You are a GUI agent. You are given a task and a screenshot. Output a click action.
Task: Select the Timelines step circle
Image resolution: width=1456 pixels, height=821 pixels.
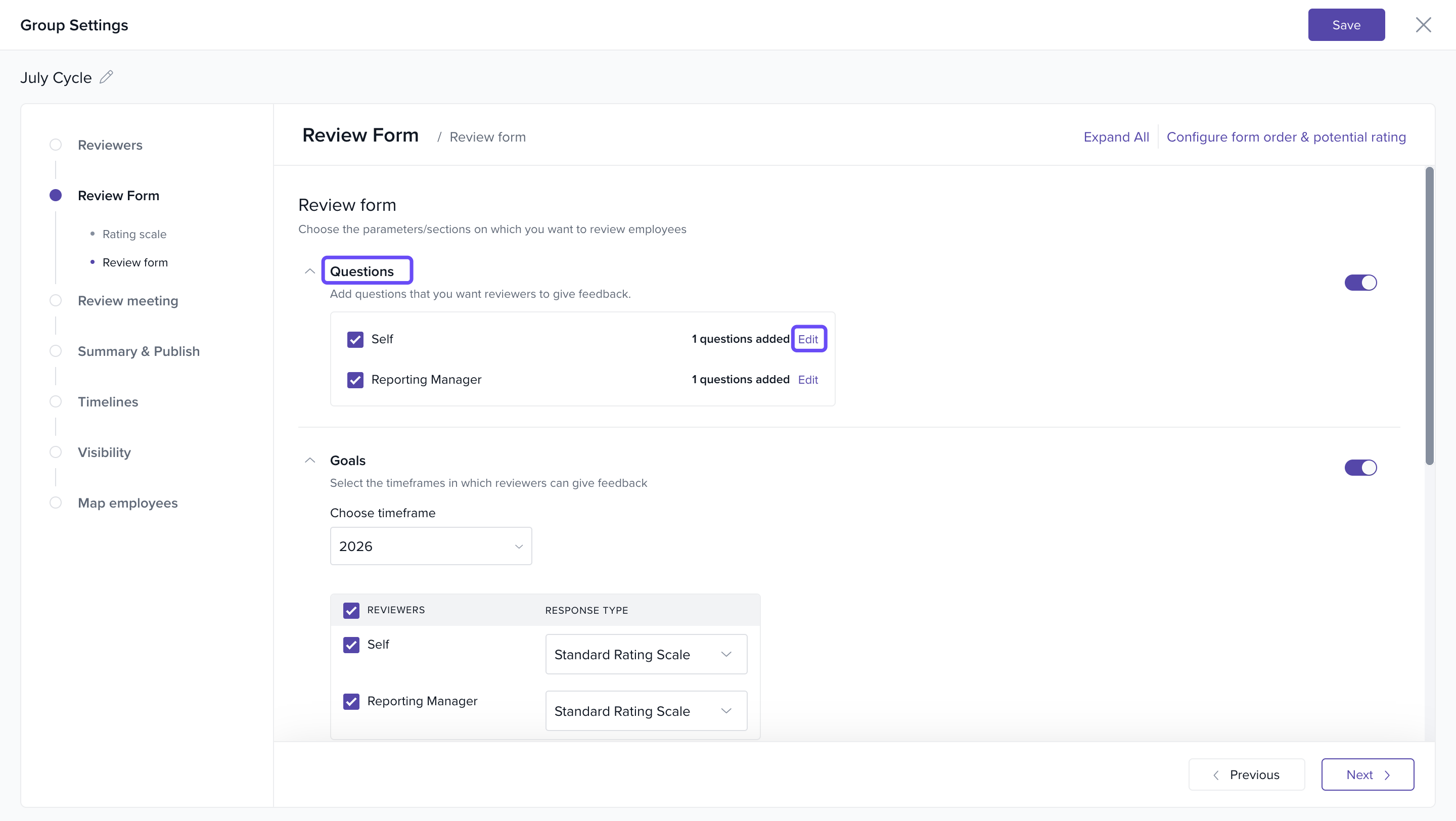56,402
